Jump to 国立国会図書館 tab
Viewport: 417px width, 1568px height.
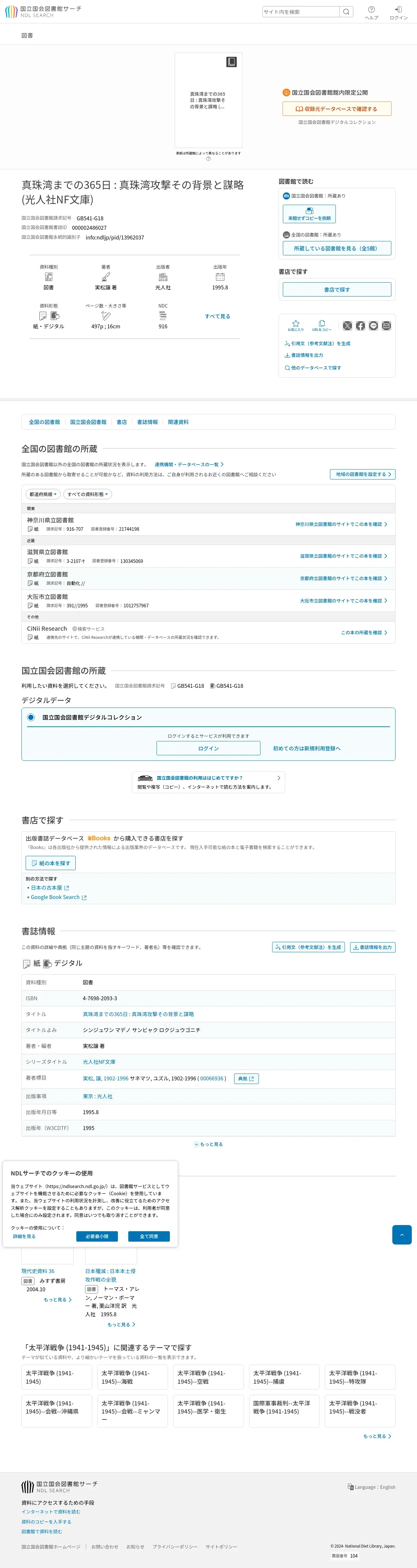tap(88, 422)
